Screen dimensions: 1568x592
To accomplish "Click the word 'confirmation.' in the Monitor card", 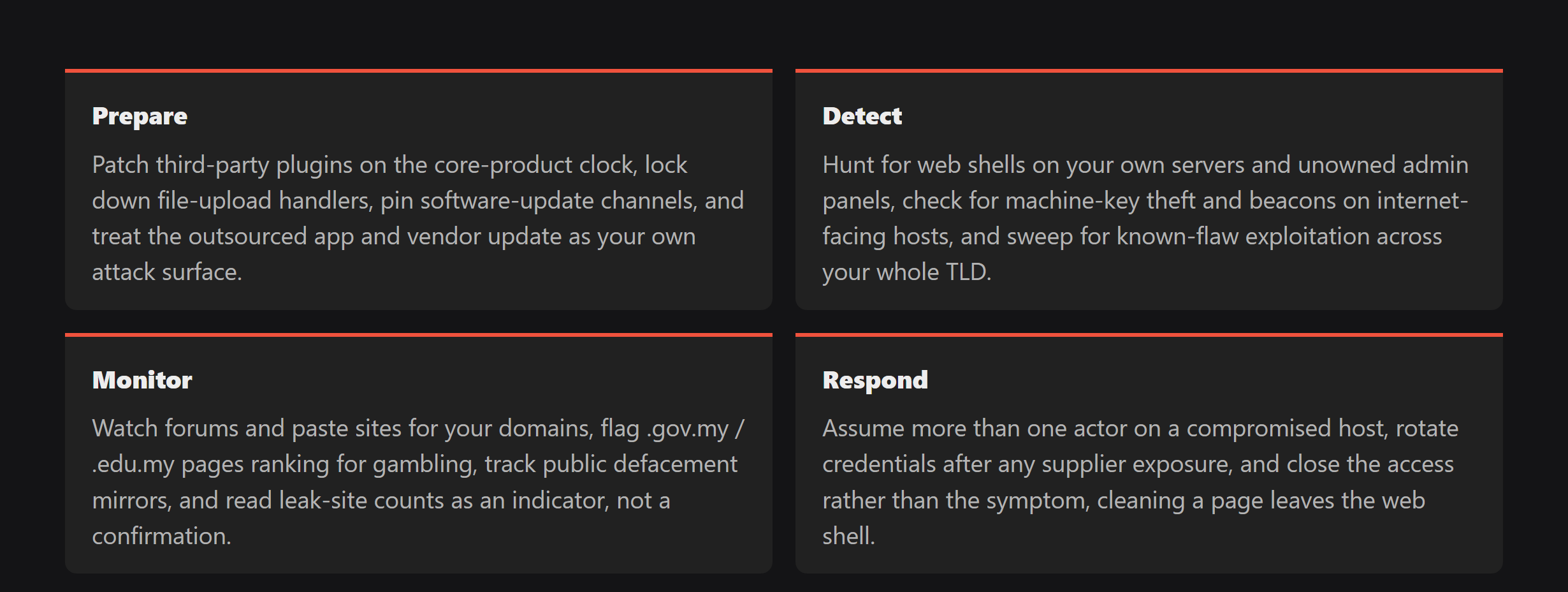I will 162,536.
